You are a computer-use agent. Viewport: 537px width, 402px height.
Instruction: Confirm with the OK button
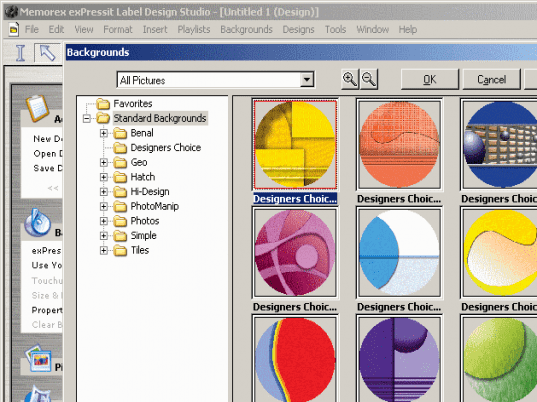coord(429,79)
